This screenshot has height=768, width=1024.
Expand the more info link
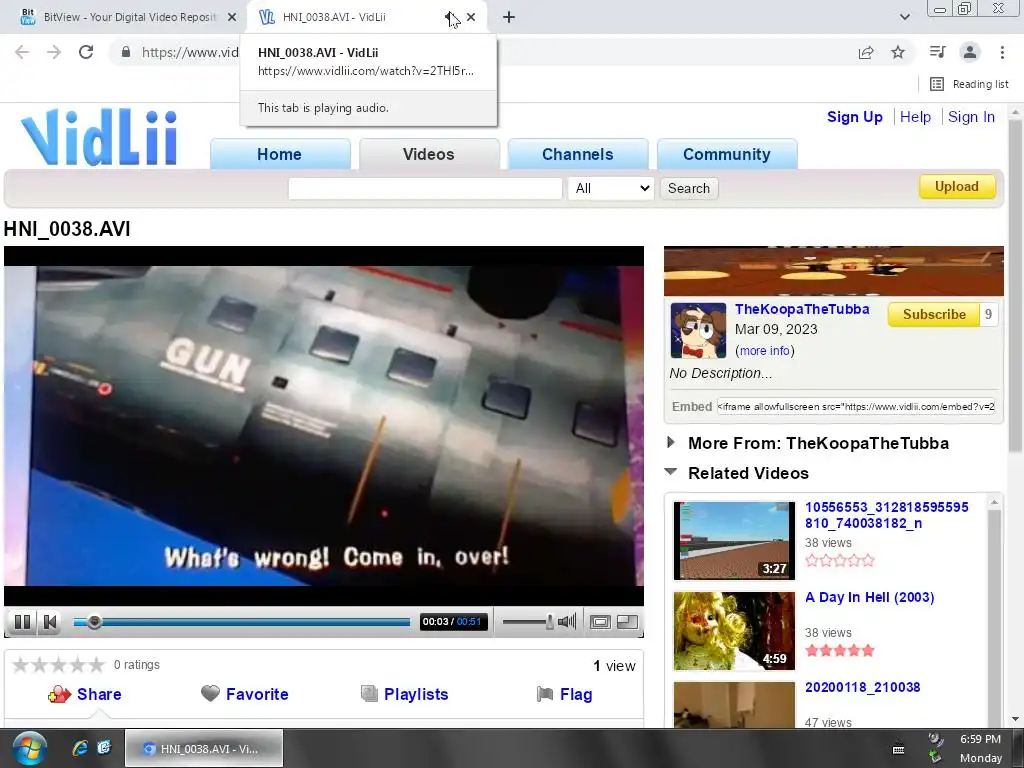[765, 351]
